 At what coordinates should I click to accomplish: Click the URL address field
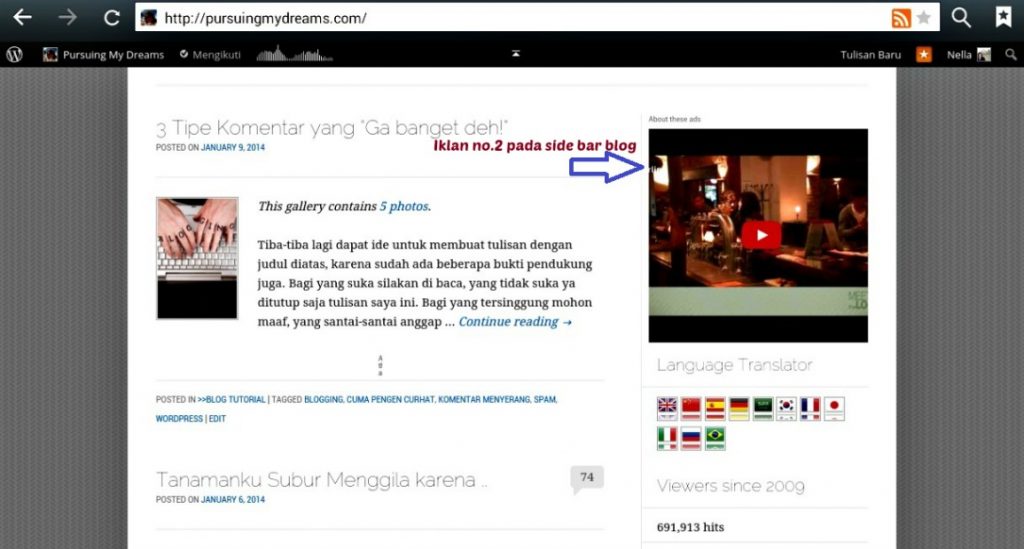click(520, 18)
